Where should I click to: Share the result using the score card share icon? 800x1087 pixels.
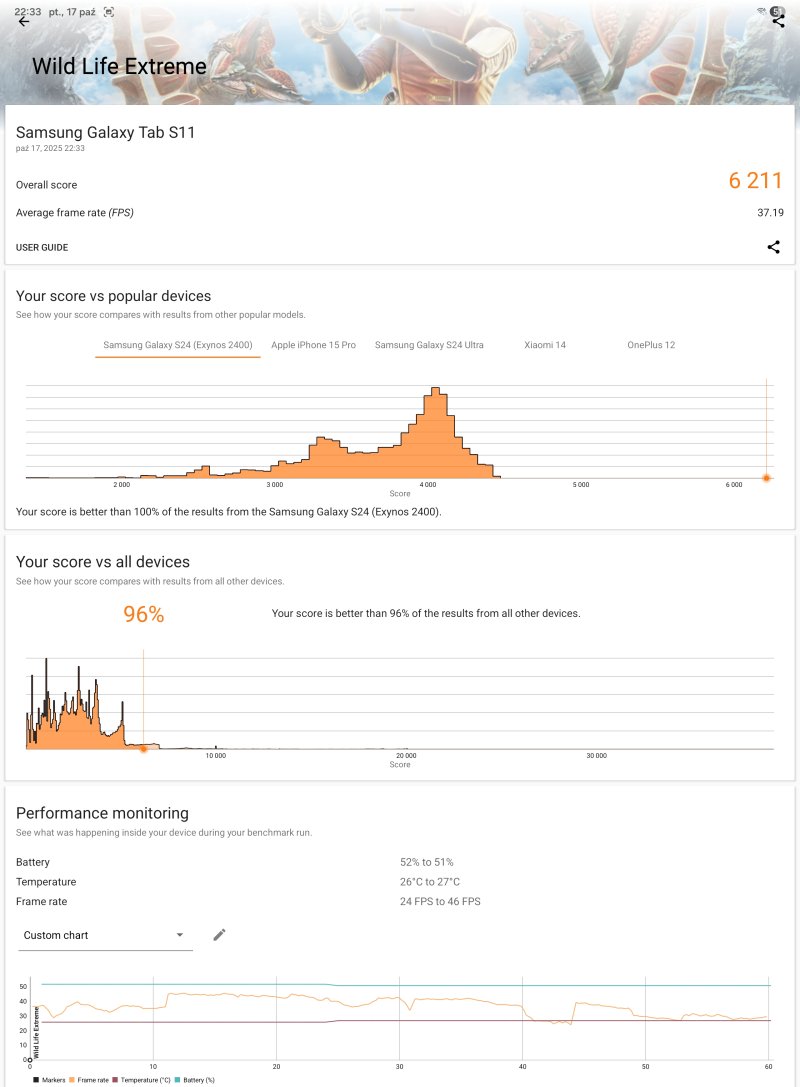point(773,247)
